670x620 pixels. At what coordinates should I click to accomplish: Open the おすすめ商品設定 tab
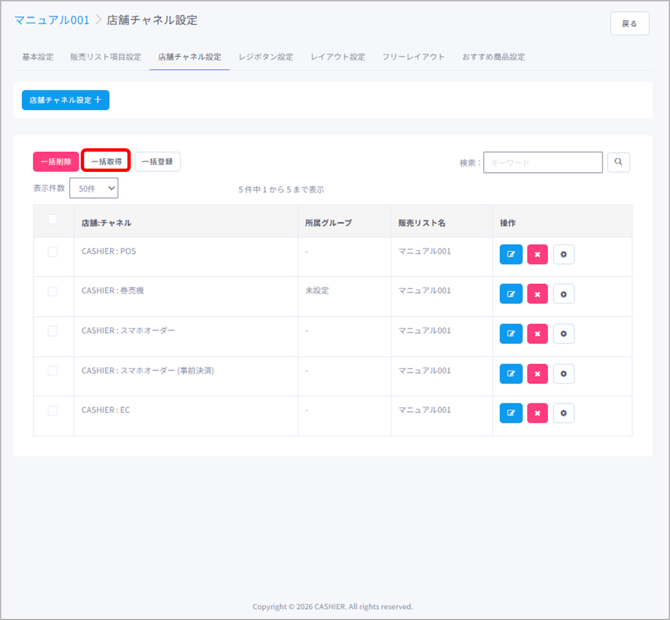pos(493,57)
